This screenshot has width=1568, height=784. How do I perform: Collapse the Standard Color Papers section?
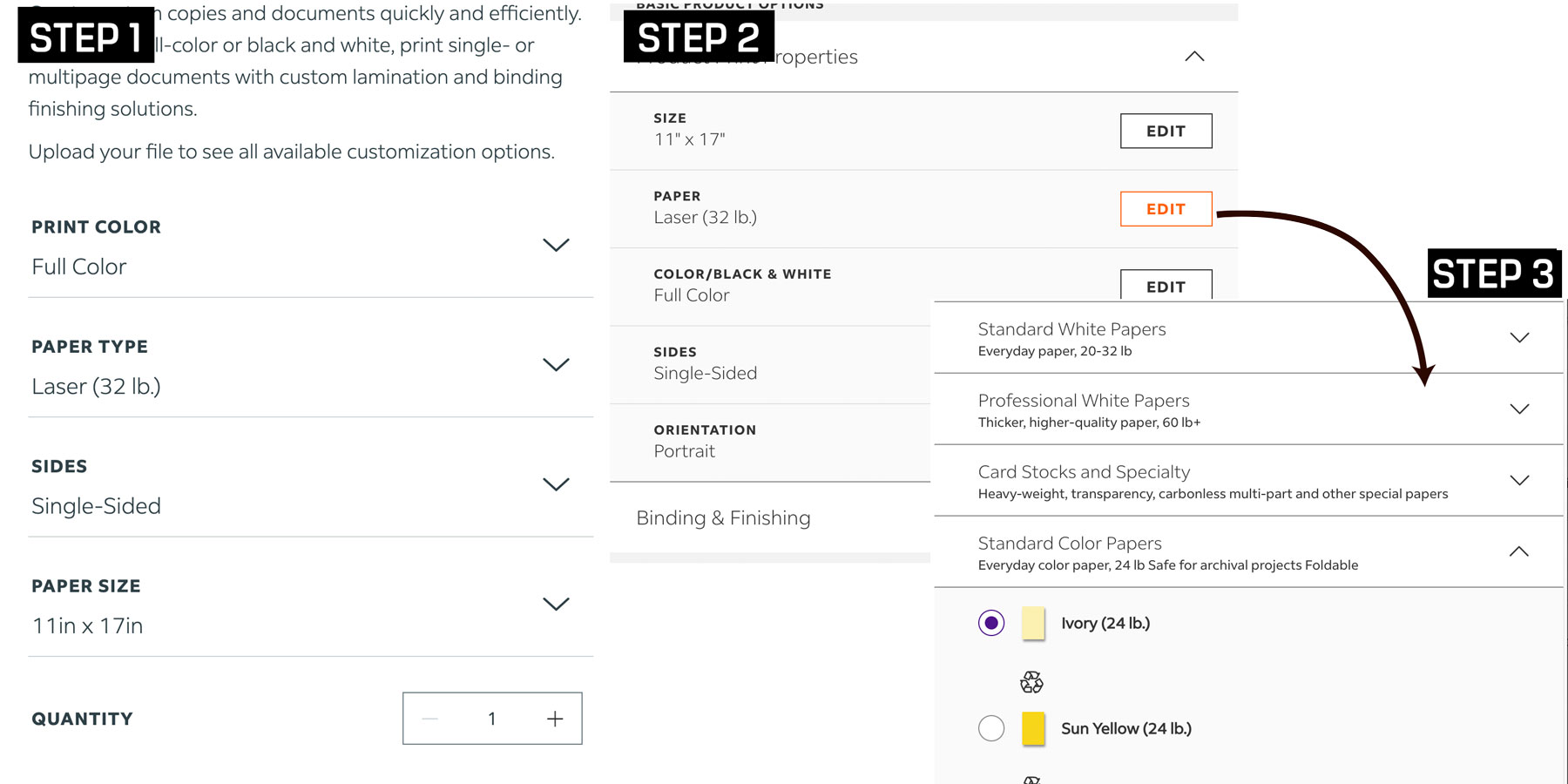click(1518, 551)
